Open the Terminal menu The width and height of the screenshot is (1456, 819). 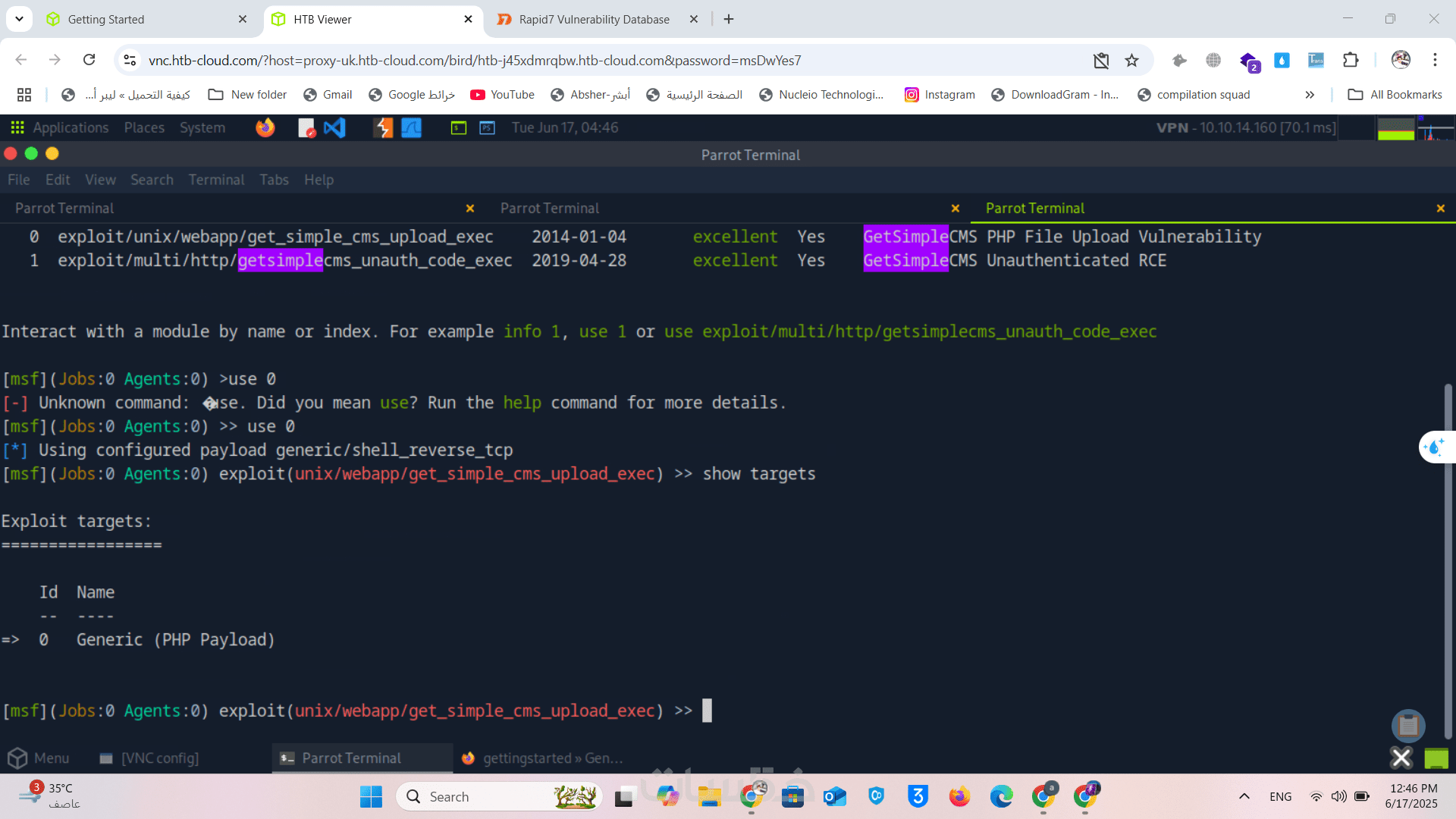tap(216, 180)
